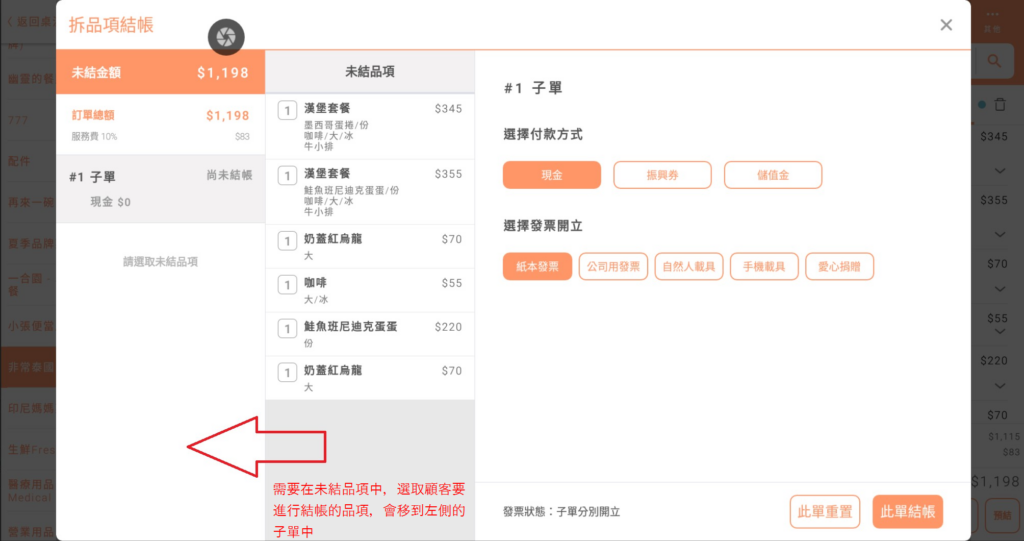Click quantity box of $345 漢堡套餐
1024x541 pixels.
(287, 110)
